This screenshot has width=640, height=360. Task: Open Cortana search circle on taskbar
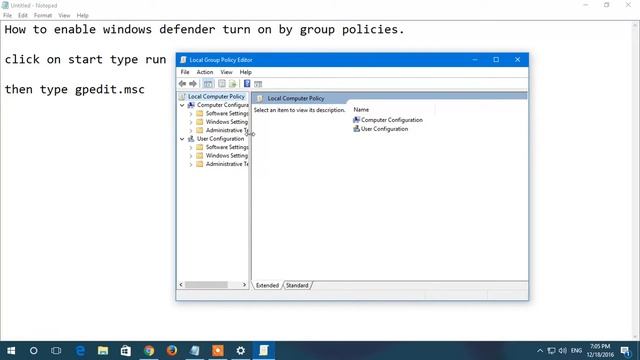[33, 351]
